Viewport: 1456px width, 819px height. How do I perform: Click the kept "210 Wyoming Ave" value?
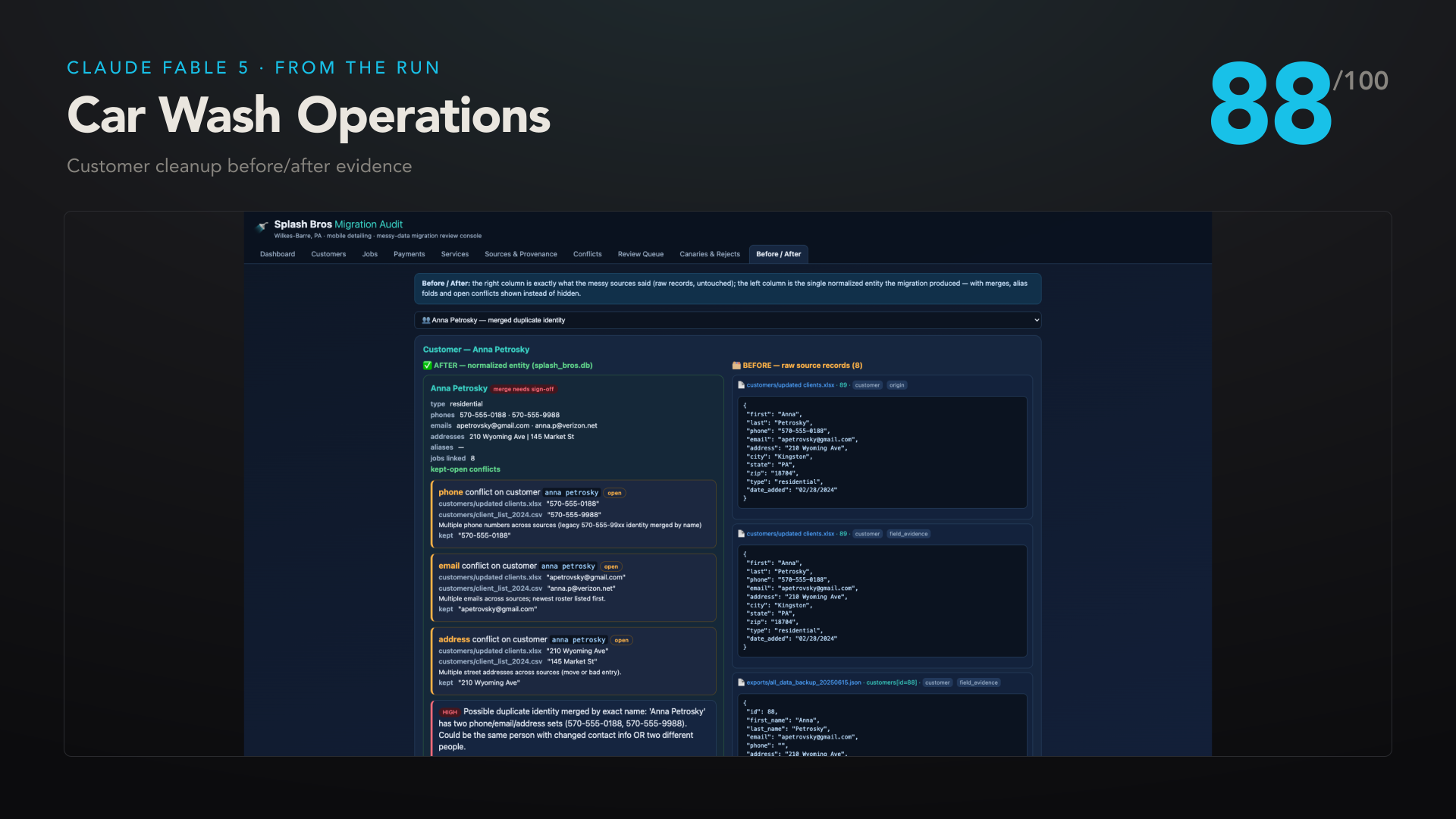[489, 682]
